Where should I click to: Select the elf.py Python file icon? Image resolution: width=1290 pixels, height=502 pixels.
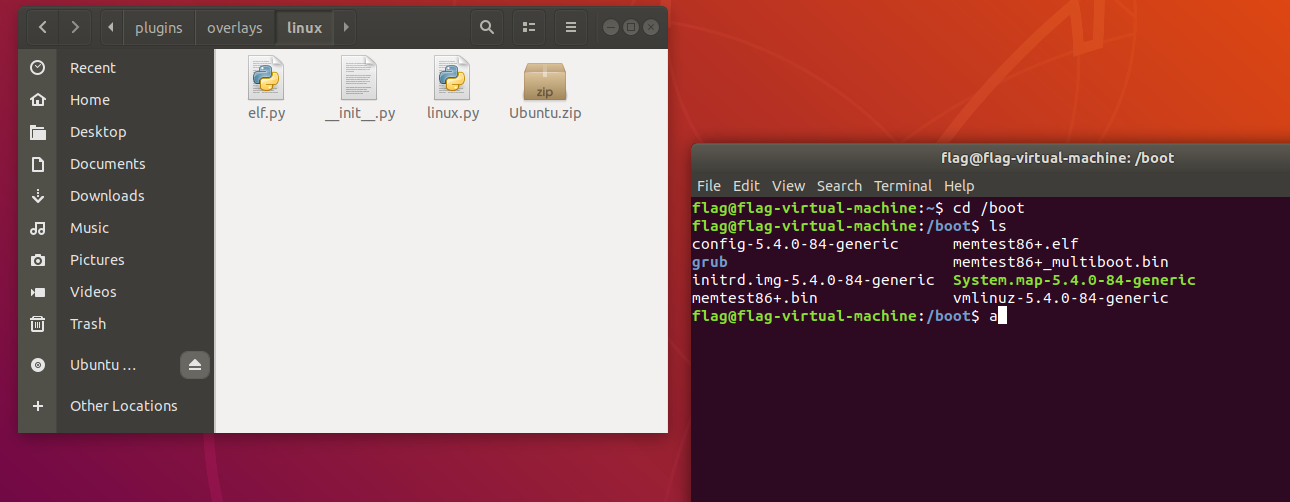coord(267,77)
